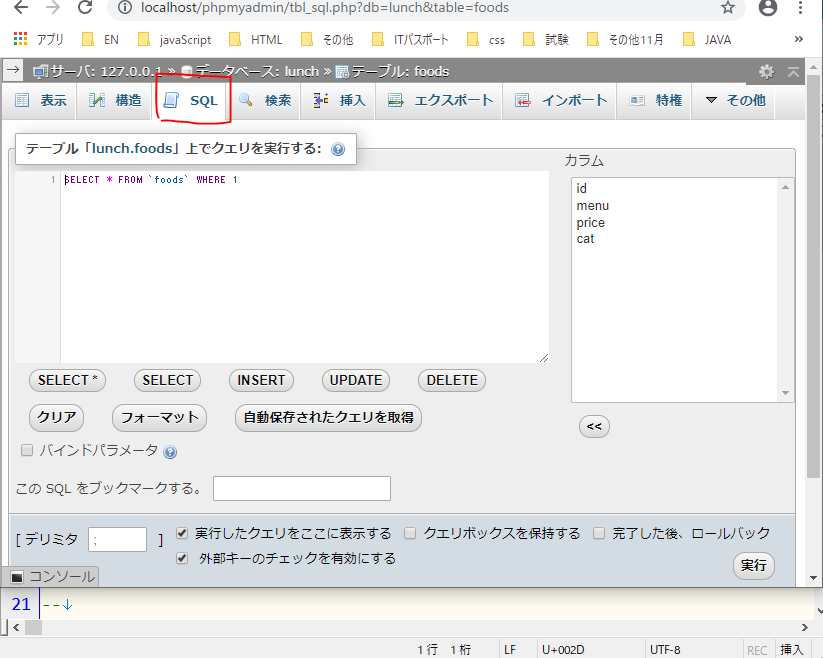Select the menu column in list
The height and width of the screenshot is (658, 823).
(x=593, y=206)
